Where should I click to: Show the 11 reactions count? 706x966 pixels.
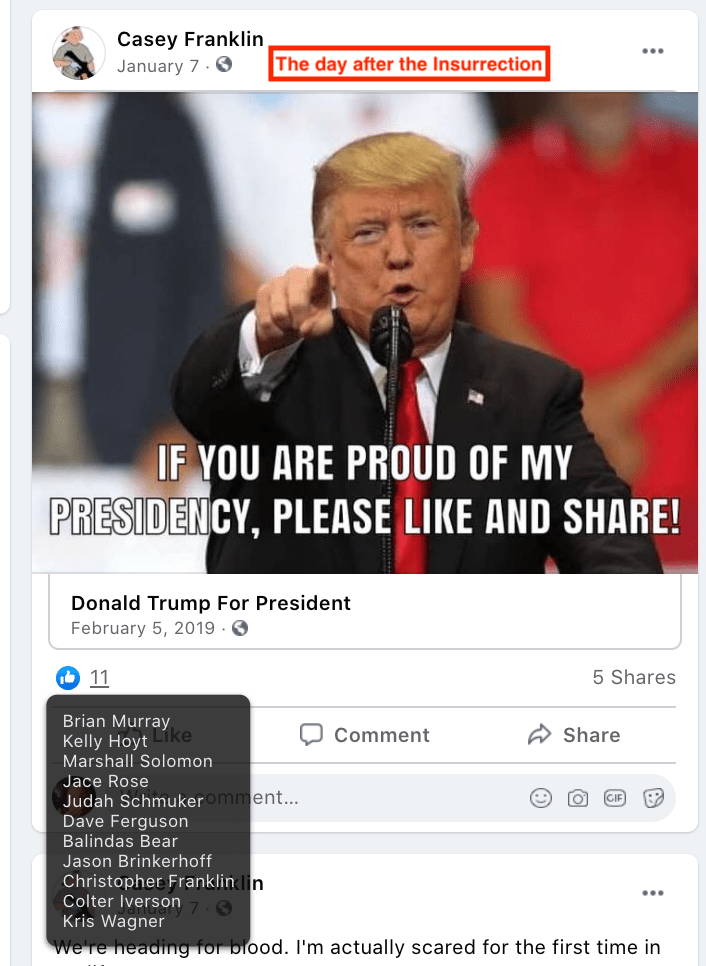99,678
